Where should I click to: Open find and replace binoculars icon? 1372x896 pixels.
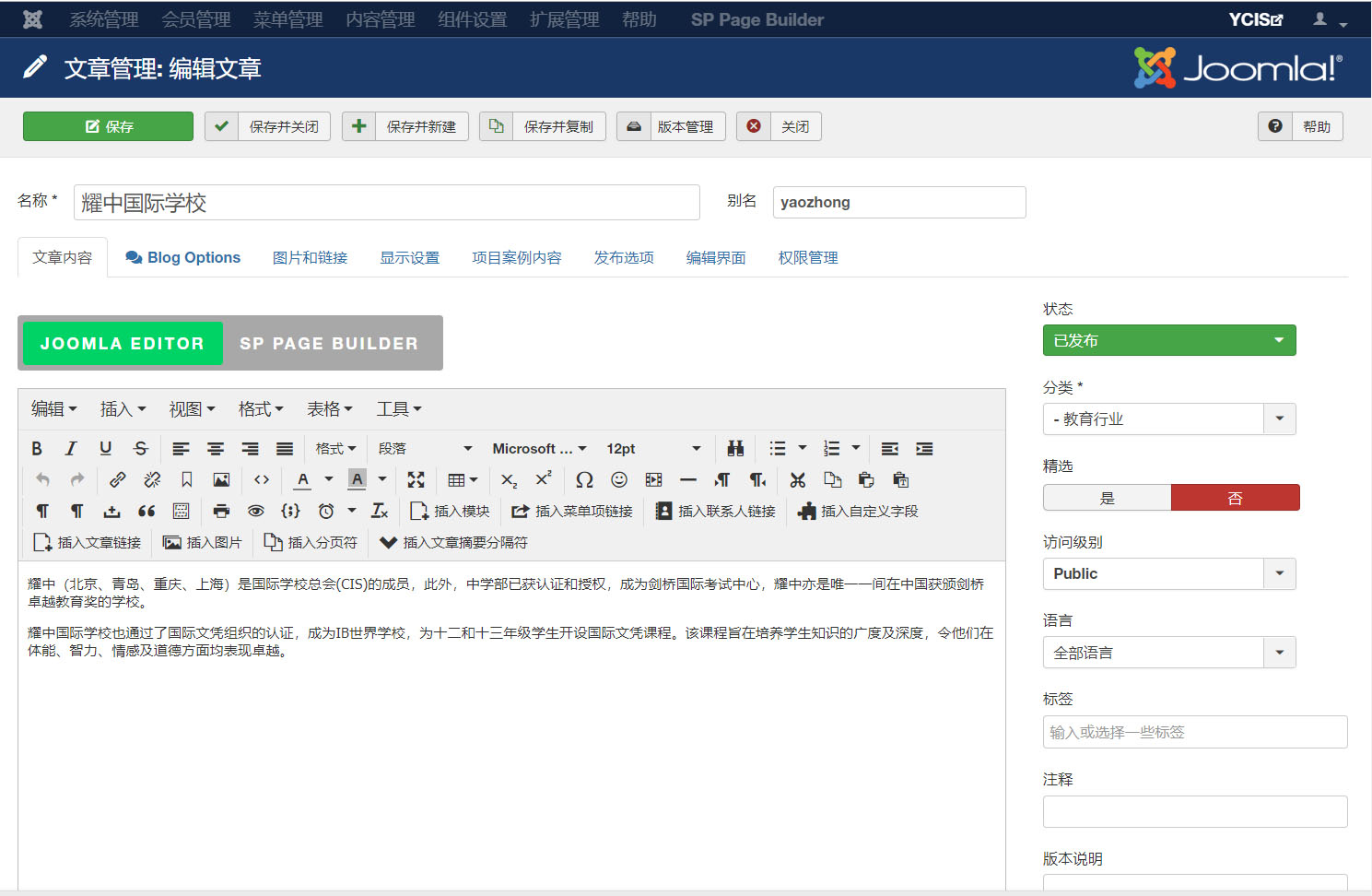pos(735,449)
